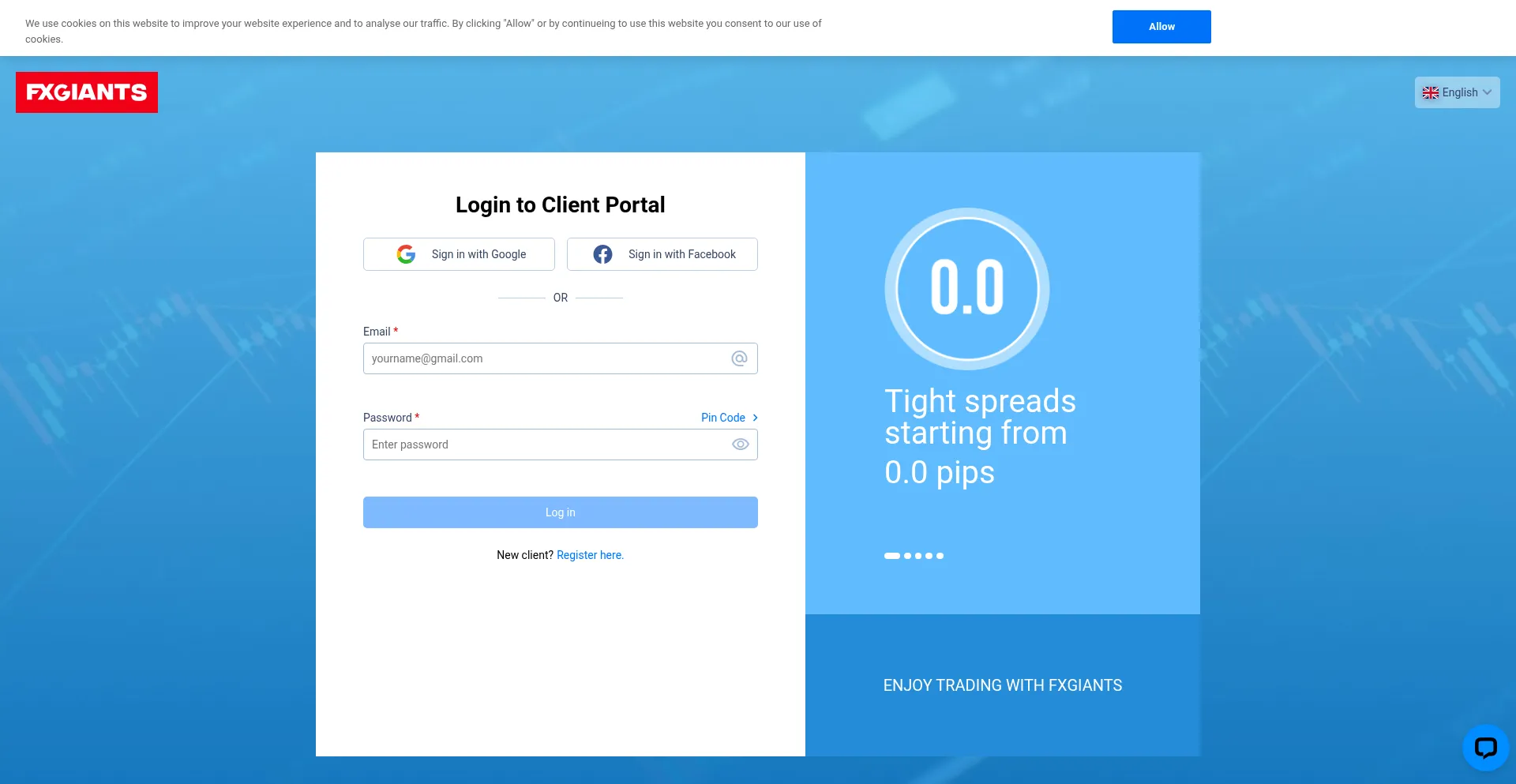Click the @ icon in Email field
Screen dimensions: 1516x784
(x=739, y=358)
